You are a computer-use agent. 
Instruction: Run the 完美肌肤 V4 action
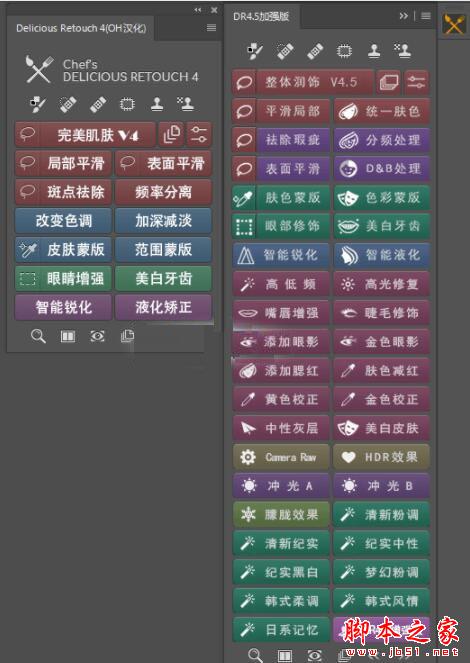pos(85,135)
